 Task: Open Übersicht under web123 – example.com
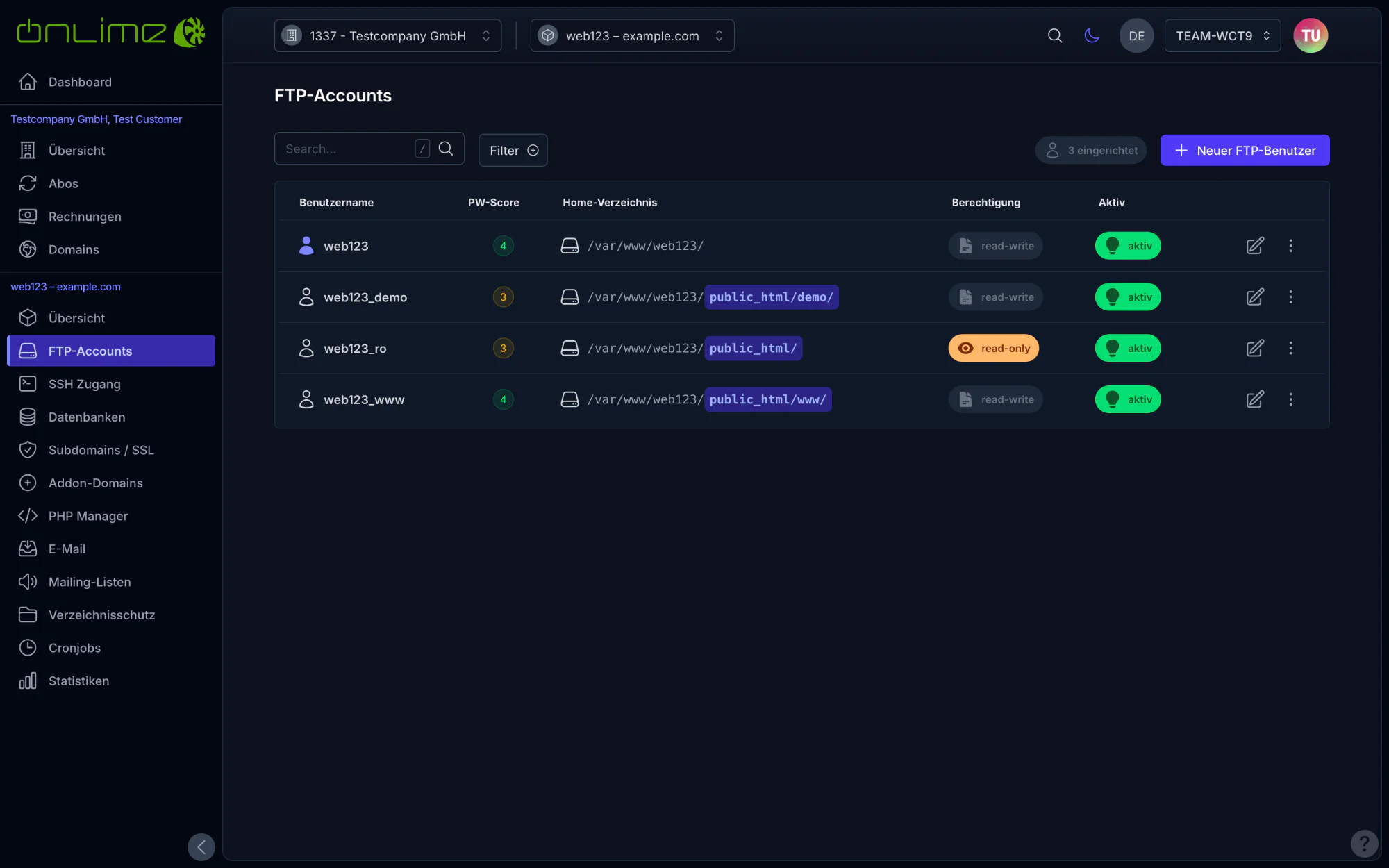(x=111, y=318)
